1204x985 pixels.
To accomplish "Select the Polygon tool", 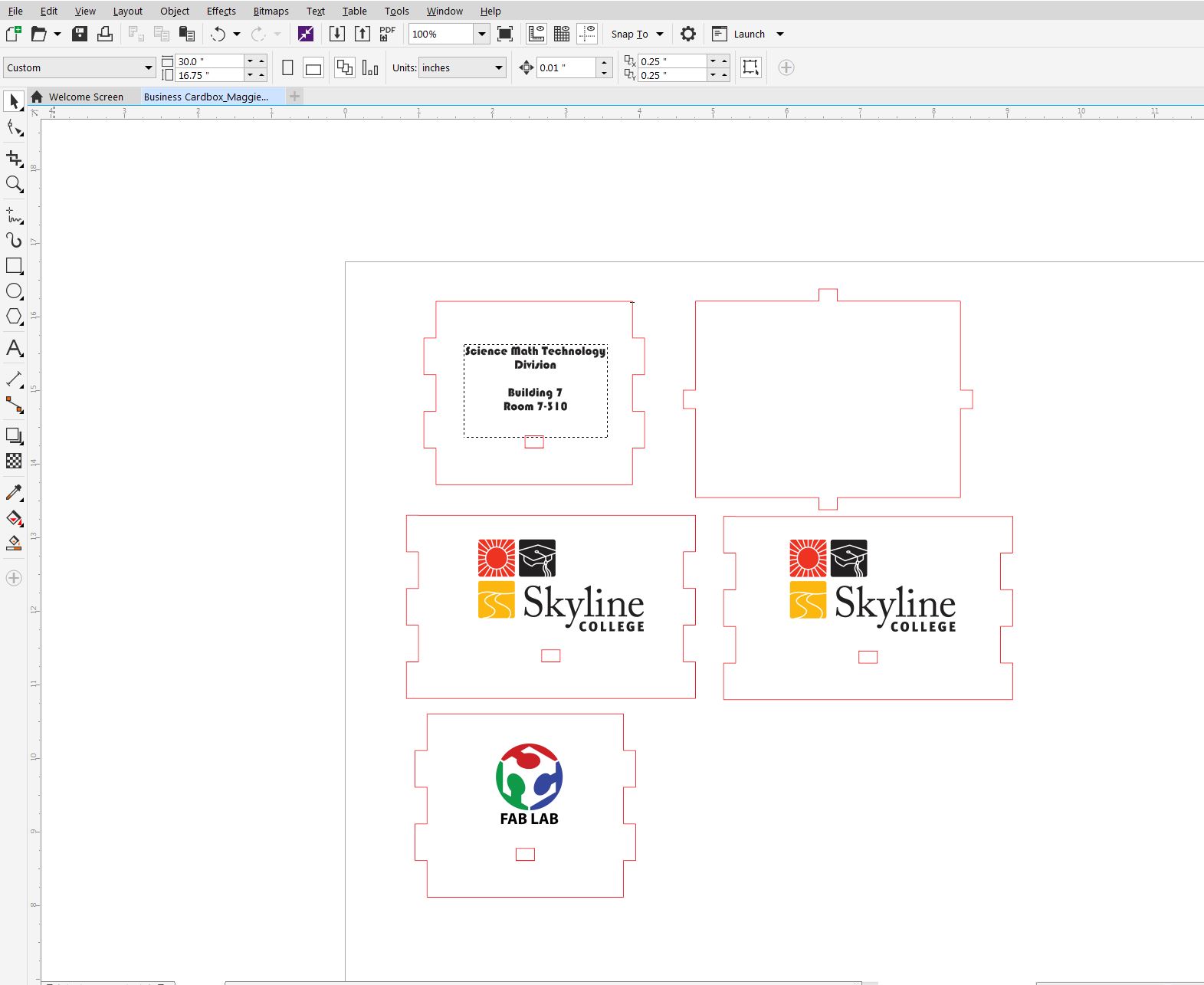I will [x=14, y=317].
